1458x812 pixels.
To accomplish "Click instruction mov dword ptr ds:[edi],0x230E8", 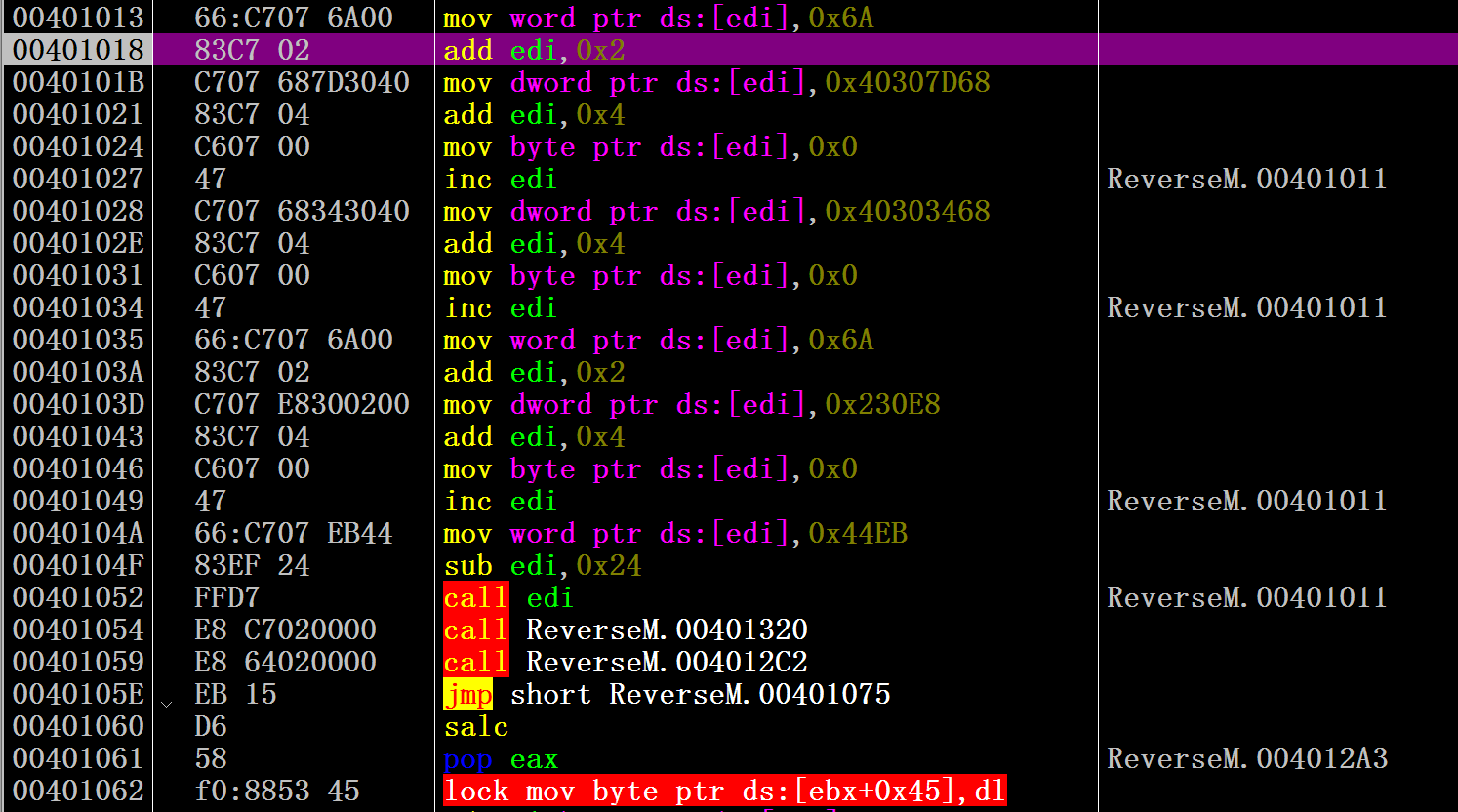I will (692, 404).
